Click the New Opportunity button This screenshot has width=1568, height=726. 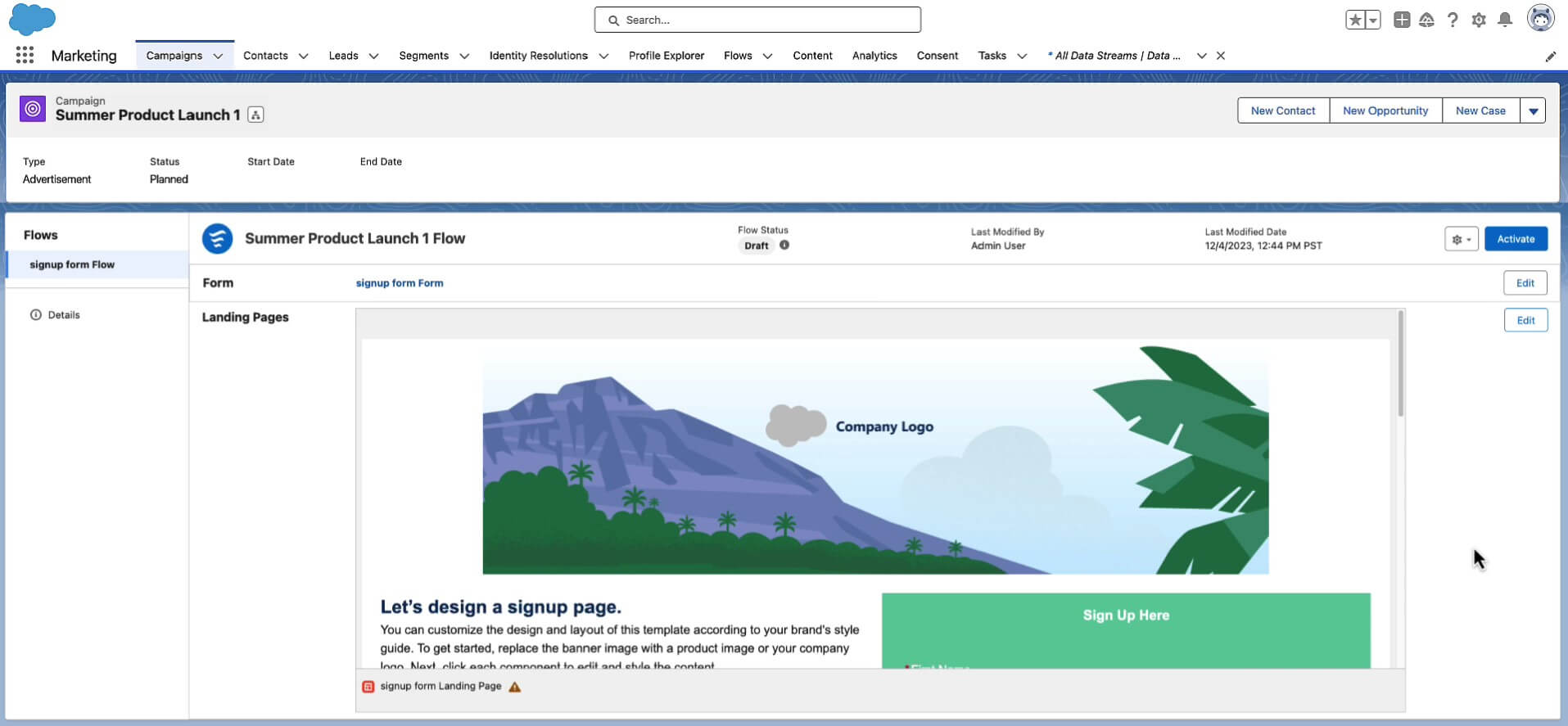tap(1385, 110)
